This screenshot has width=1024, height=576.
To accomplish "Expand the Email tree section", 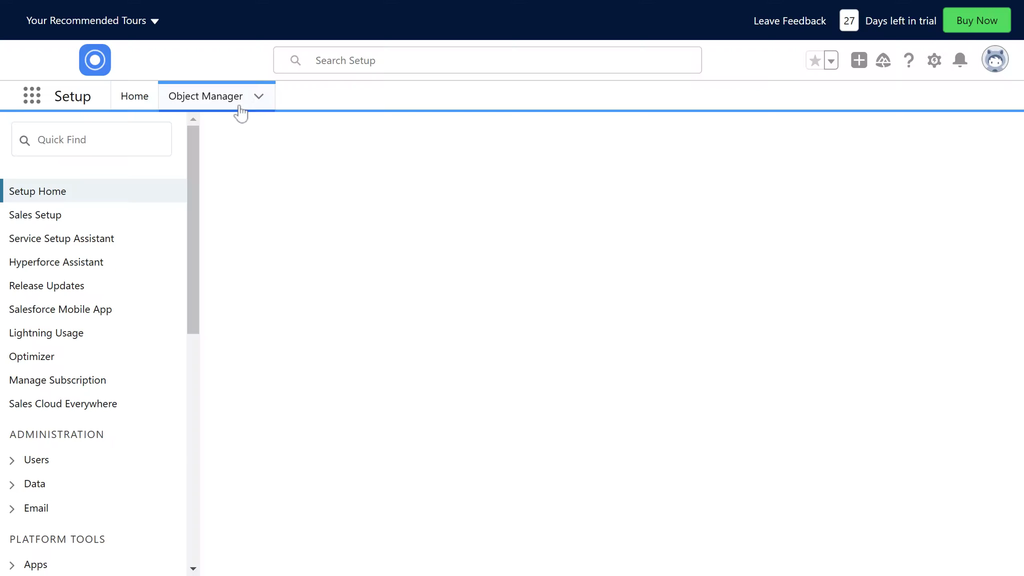I will click(x=12, y=509).
